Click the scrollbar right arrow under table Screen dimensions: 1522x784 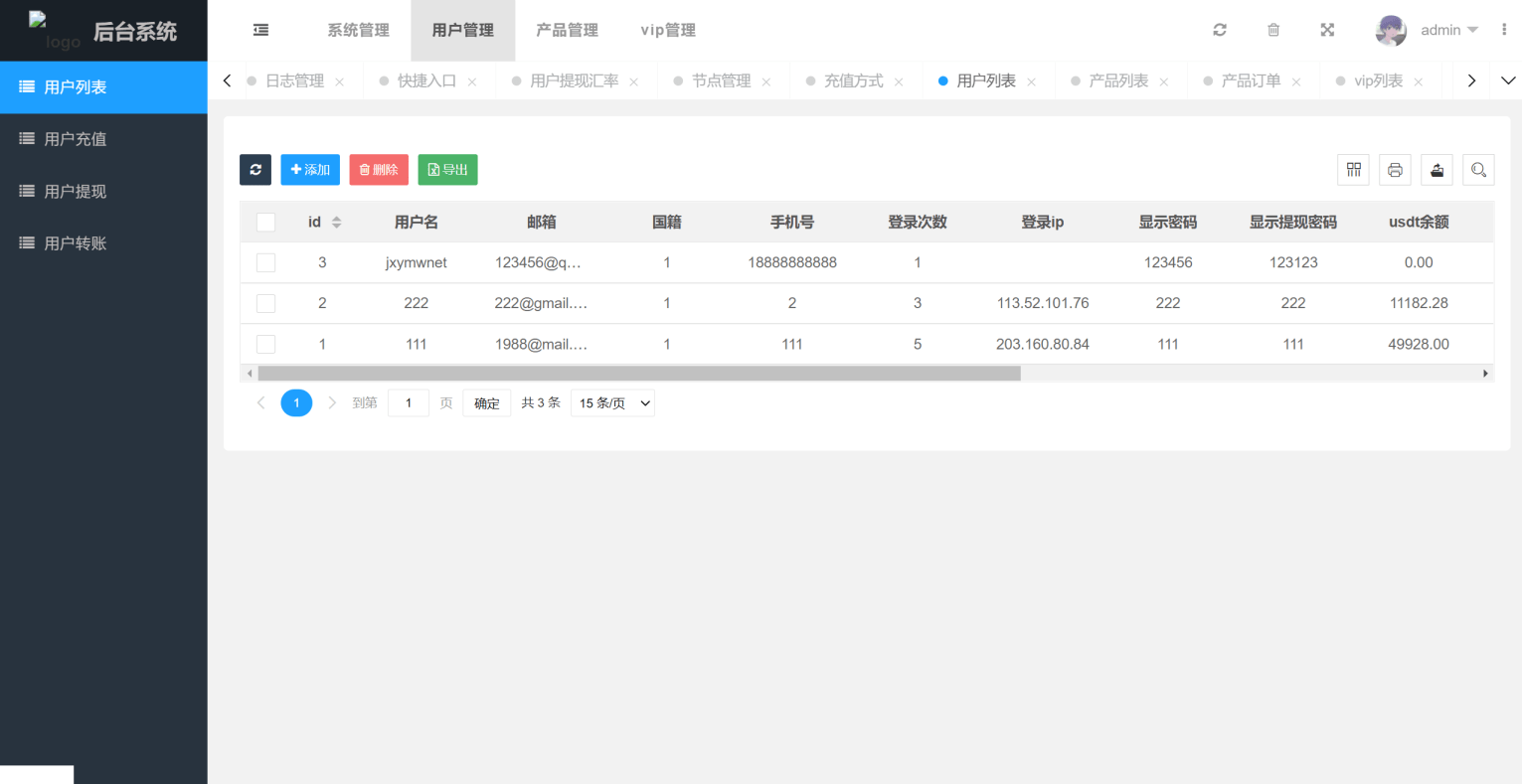pyautogui.click(x=1486, y=374)
